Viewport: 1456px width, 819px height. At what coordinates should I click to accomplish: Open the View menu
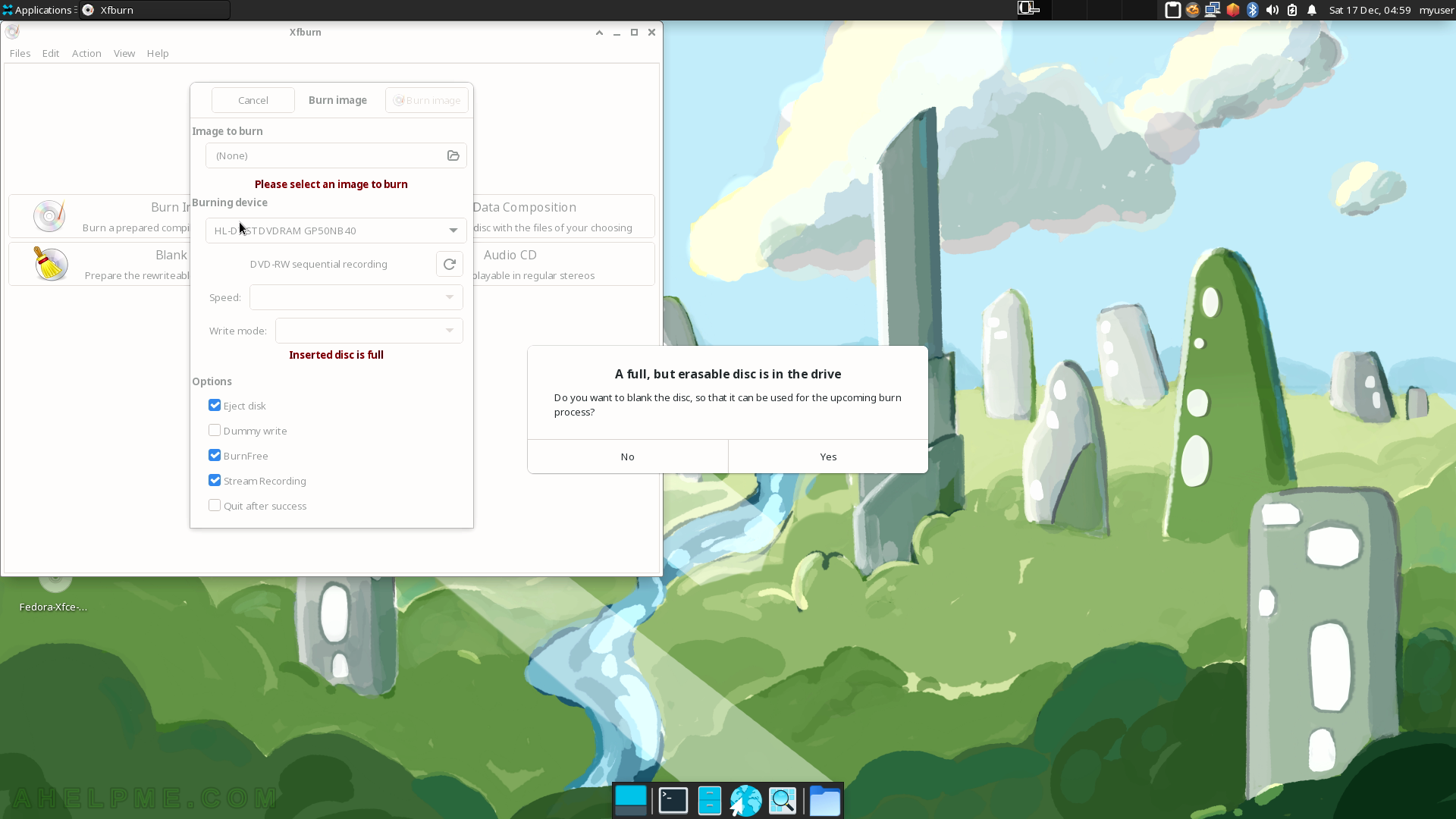[x=124, y=53]
